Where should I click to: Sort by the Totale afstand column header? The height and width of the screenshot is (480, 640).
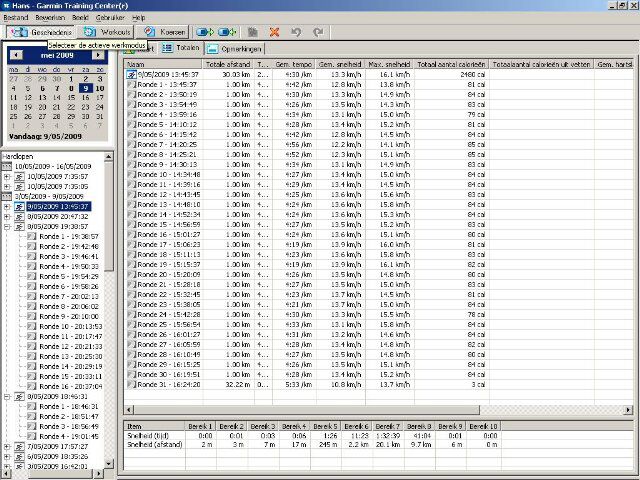[228, 64]
